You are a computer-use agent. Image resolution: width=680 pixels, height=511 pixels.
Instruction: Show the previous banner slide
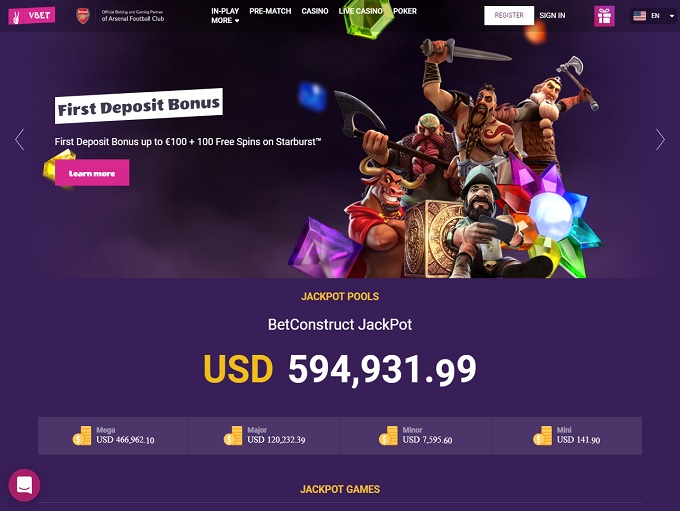(x=20, y=140)
